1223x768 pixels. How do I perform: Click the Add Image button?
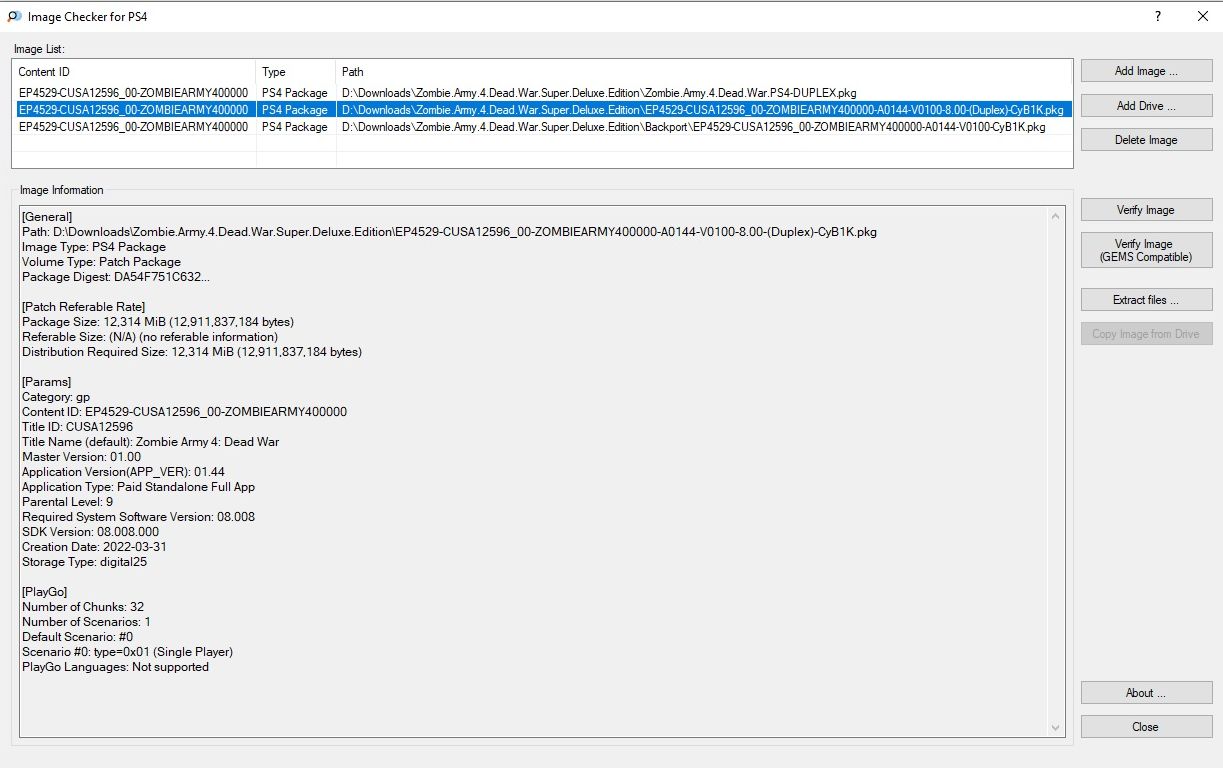click(1146, 71)
